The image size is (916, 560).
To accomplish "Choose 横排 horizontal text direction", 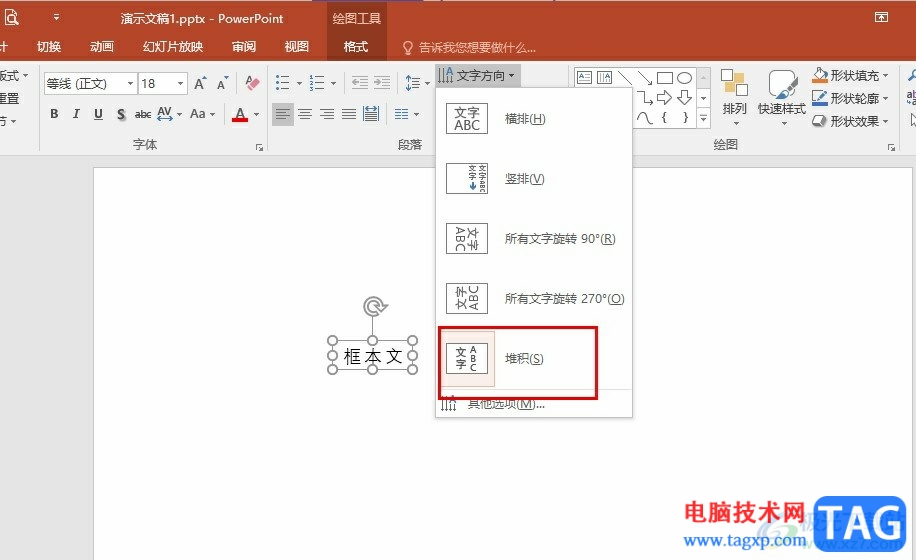I will click(x=534, y=119).
